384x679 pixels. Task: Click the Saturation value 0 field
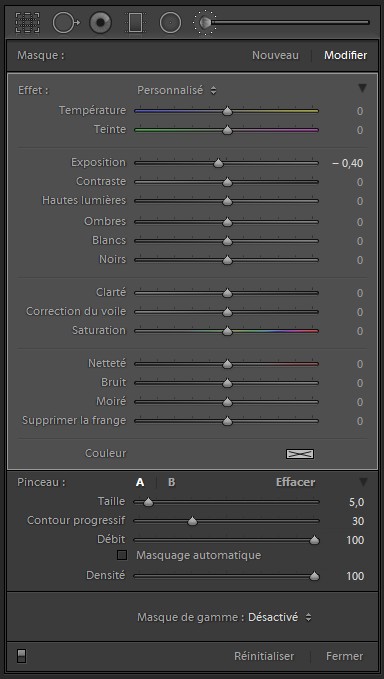360,332
